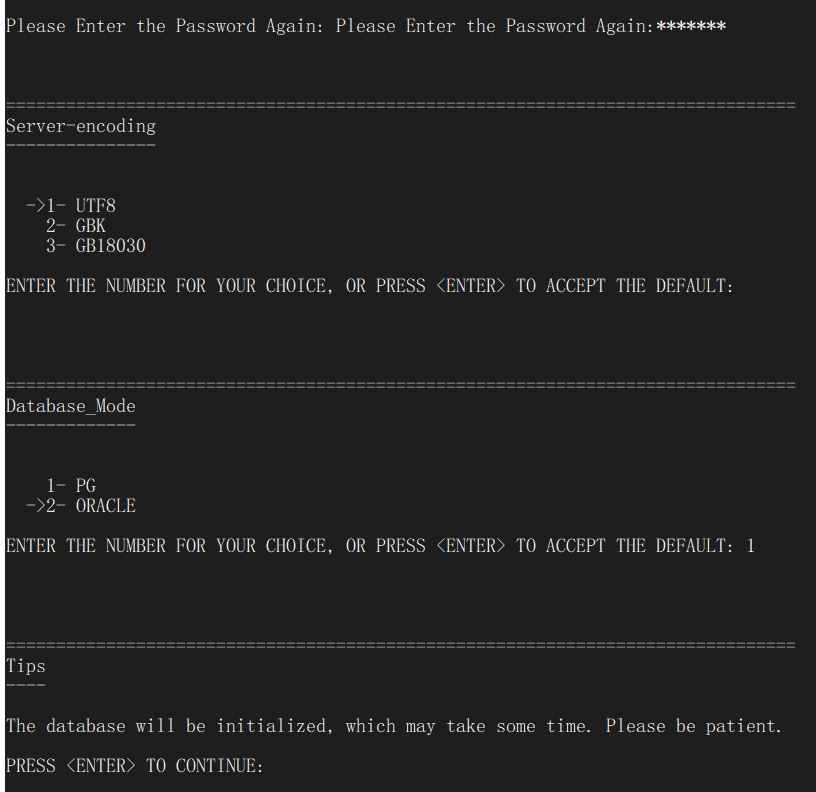Viewport: 816px width, 792px height.
Task: Click the separator line above Server-encoding
Action: point(400,105)
